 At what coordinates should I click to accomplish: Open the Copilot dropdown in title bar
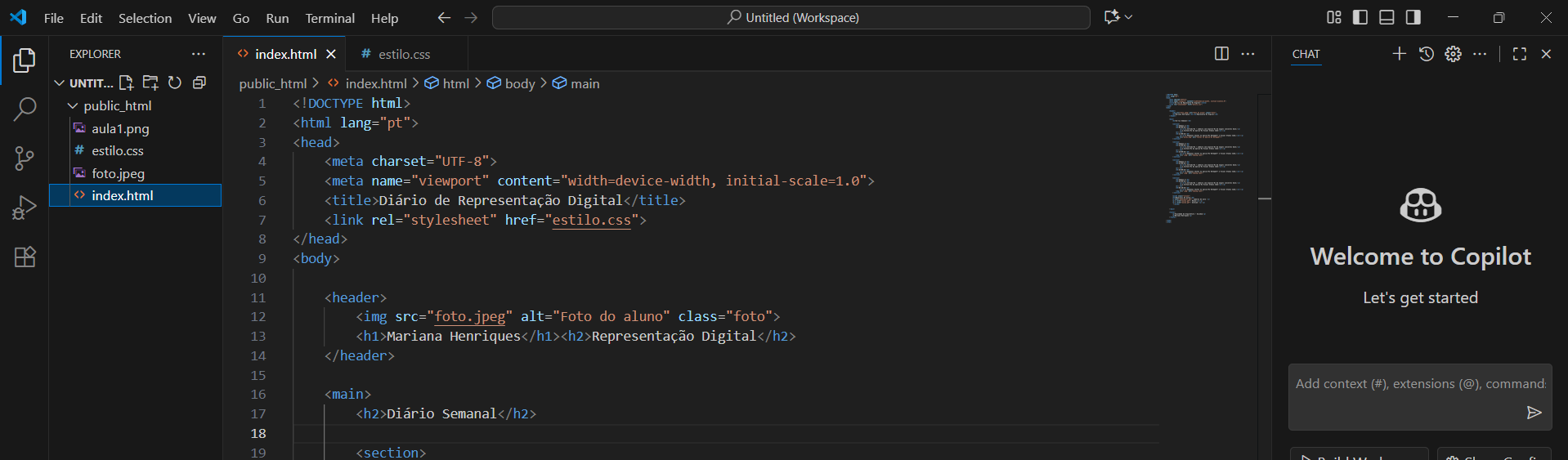point(1118,17)
